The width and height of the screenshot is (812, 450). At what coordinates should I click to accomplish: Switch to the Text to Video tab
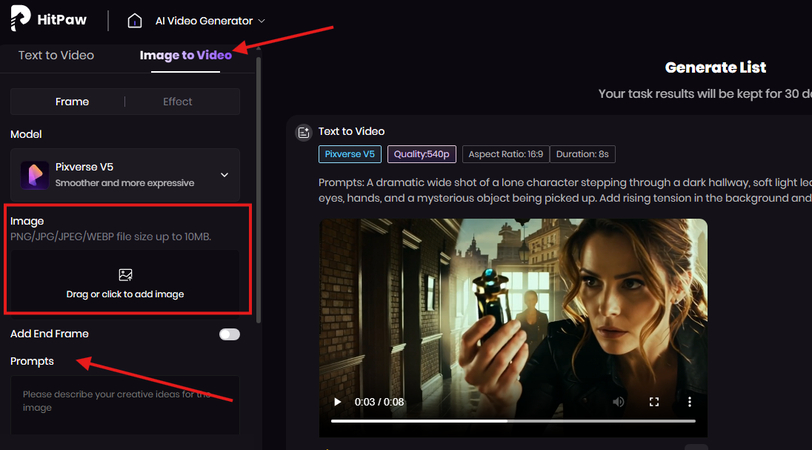coord(56,55)
